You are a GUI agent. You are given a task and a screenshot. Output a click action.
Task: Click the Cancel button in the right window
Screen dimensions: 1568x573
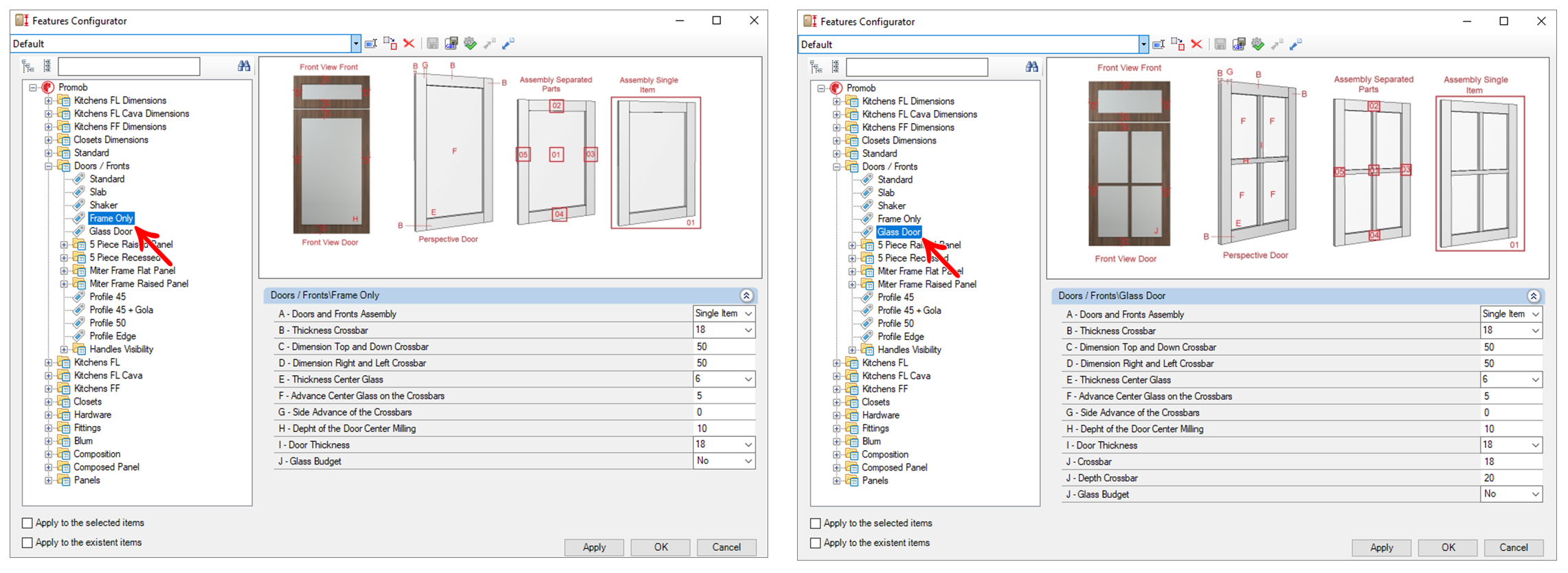pos(1513,548)
